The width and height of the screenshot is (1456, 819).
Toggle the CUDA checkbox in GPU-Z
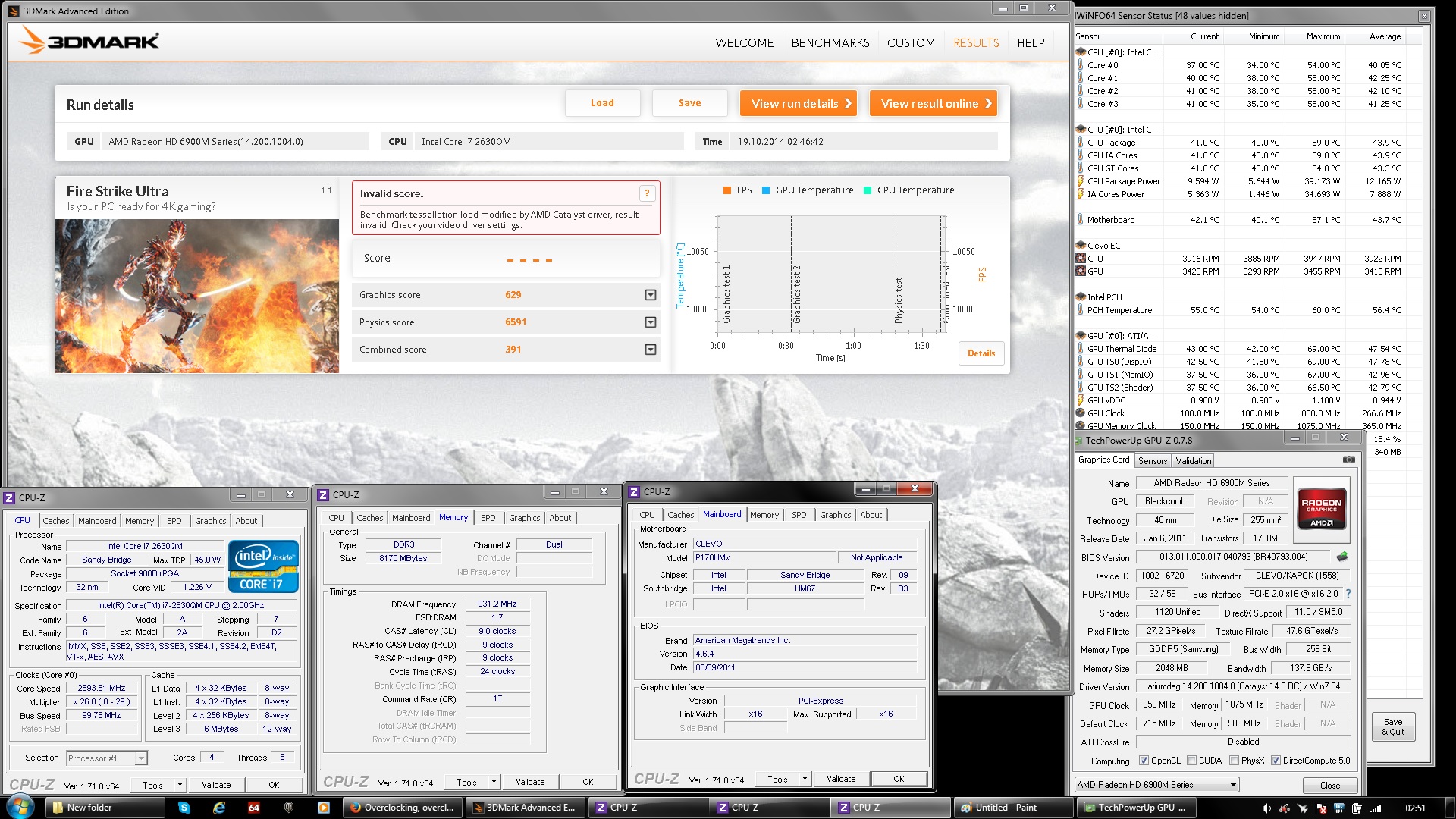(x=1191, y=761)
